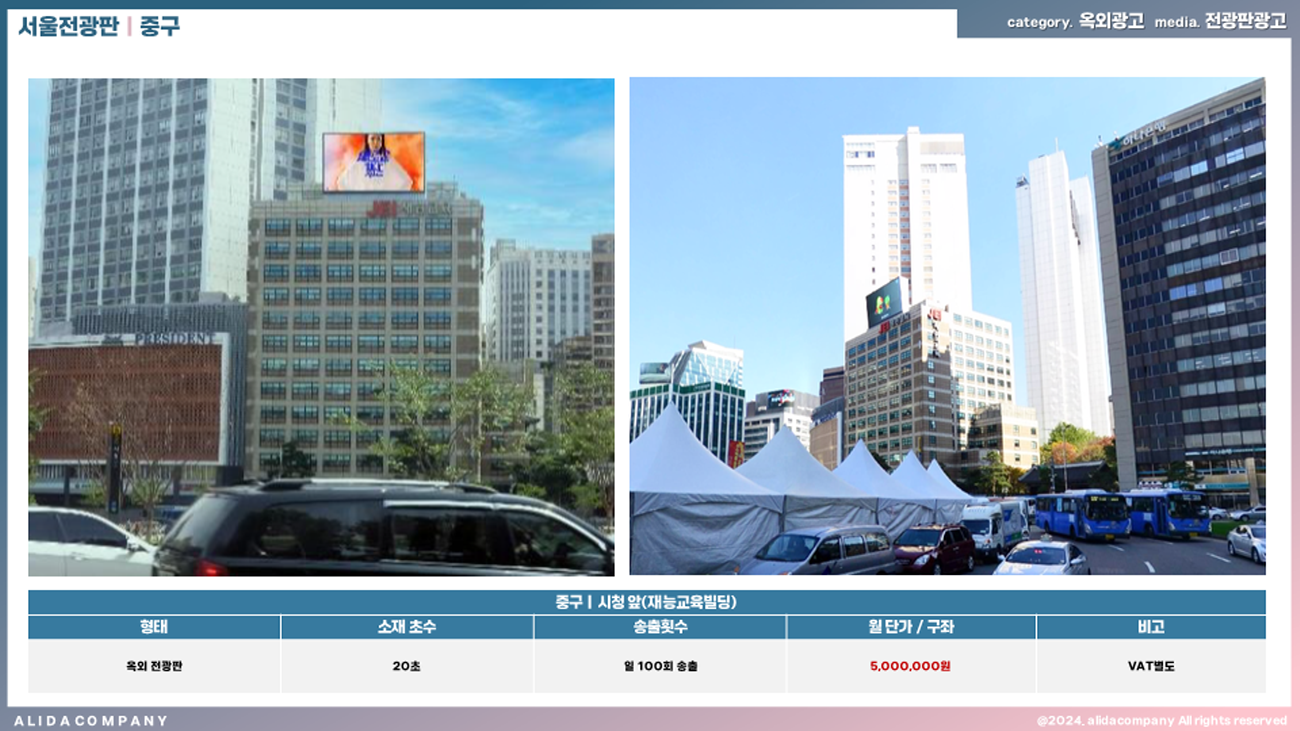This screenshot has height=731, width=1300.
Task: Click the orange billboard screen in left photo
Action: click(373, 162)
